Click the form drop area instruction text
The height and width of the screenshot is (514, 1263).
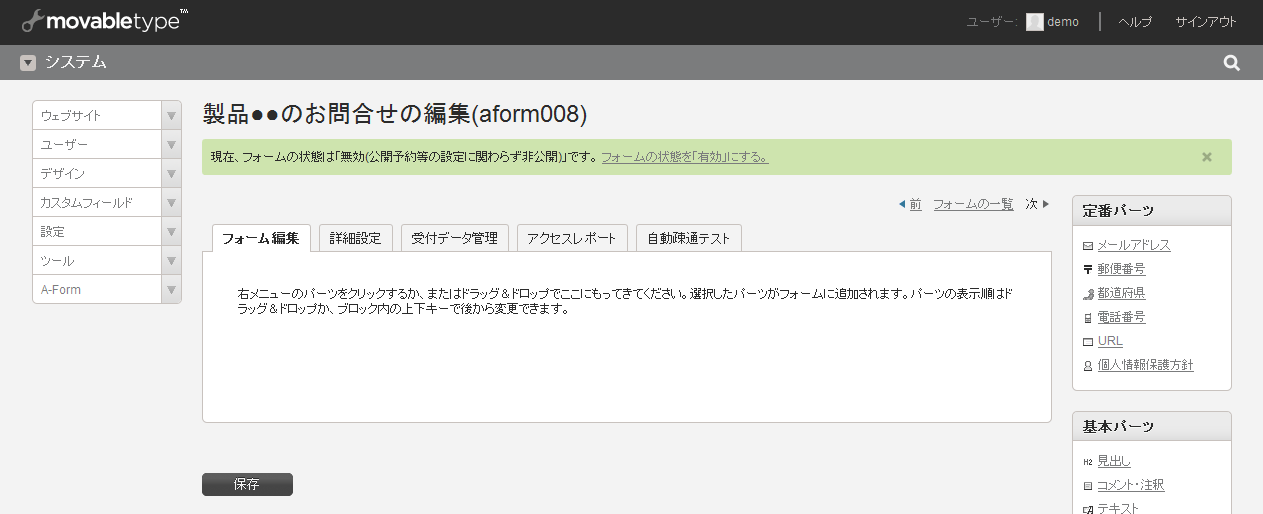click(625, 301)
